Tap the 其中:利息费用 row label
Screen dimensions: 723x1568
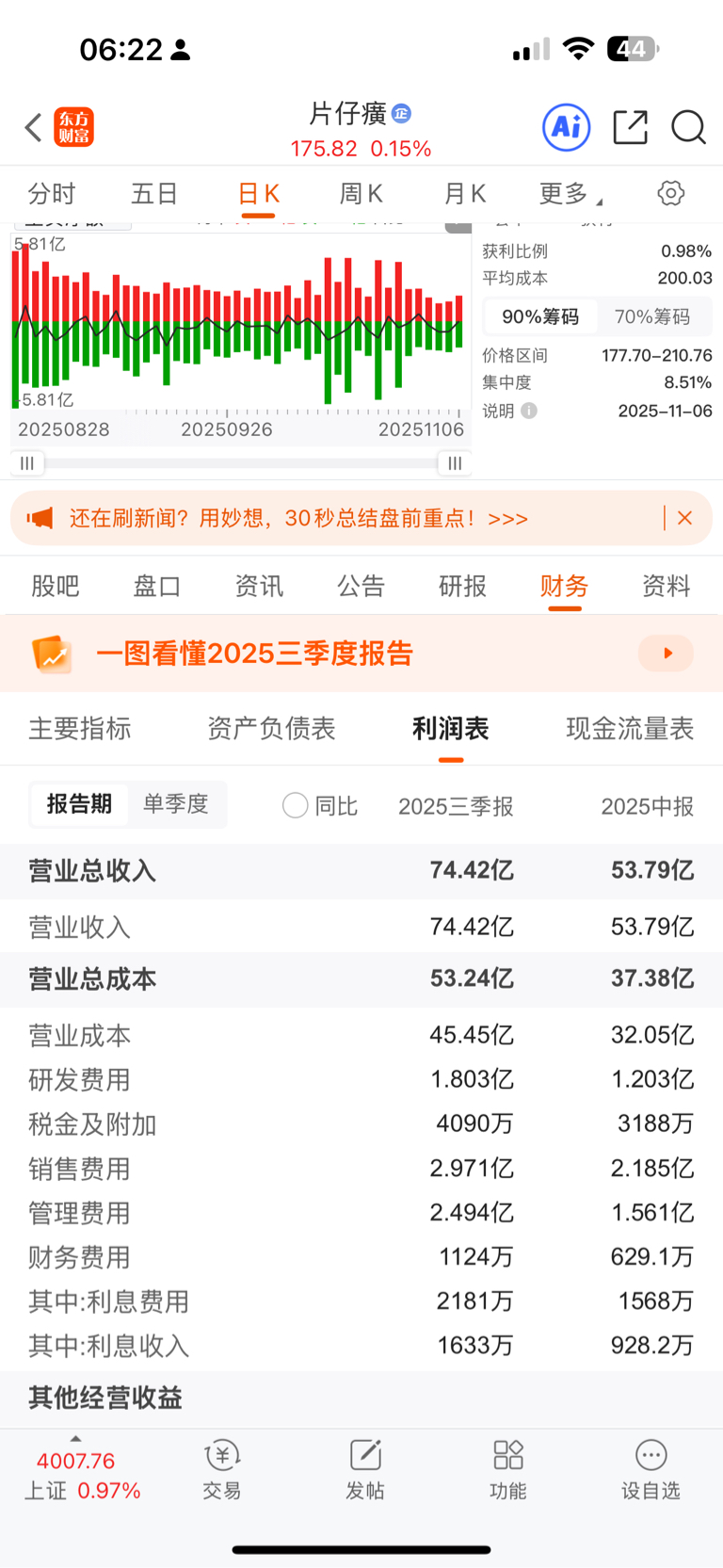[109, 1301]
